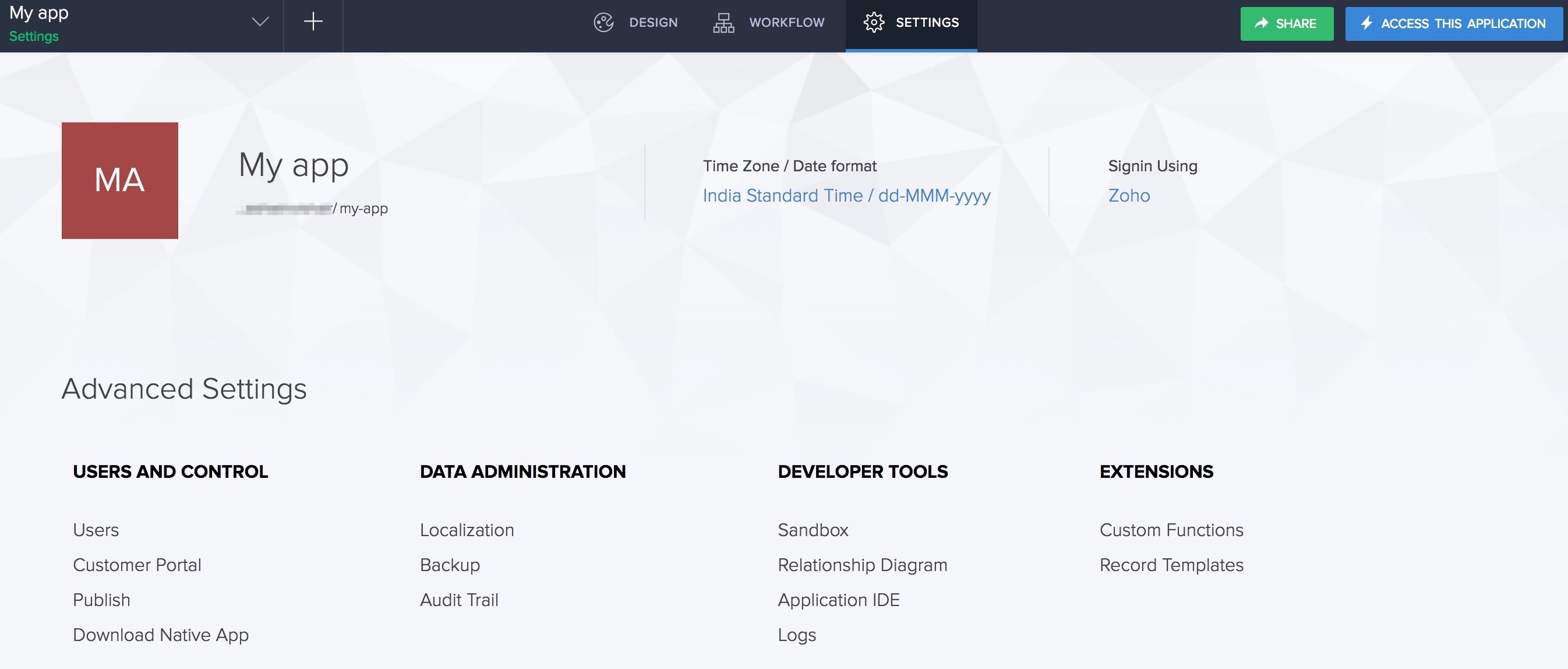
Task: Click the Developer Tools heading
Action: 863,472
